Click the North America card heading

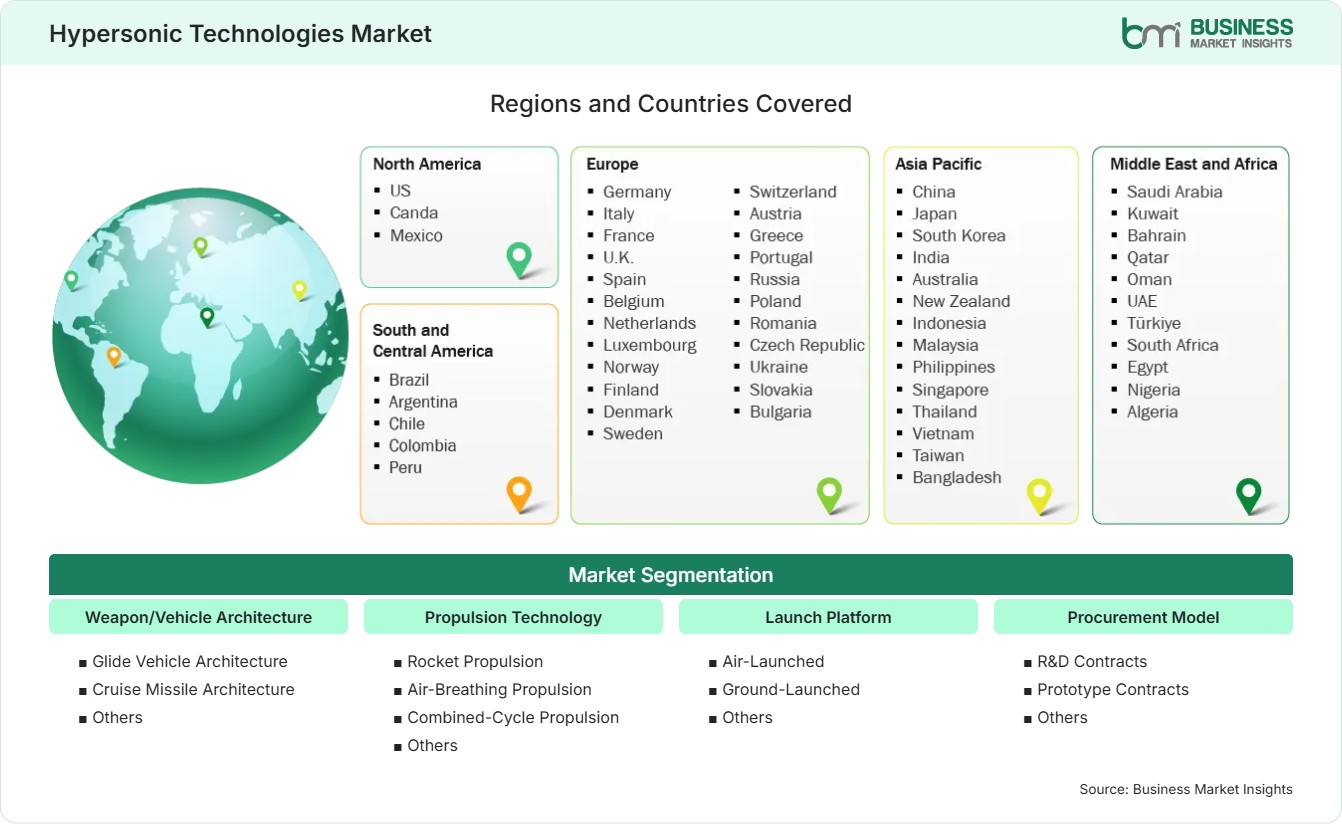pos(427,164)
